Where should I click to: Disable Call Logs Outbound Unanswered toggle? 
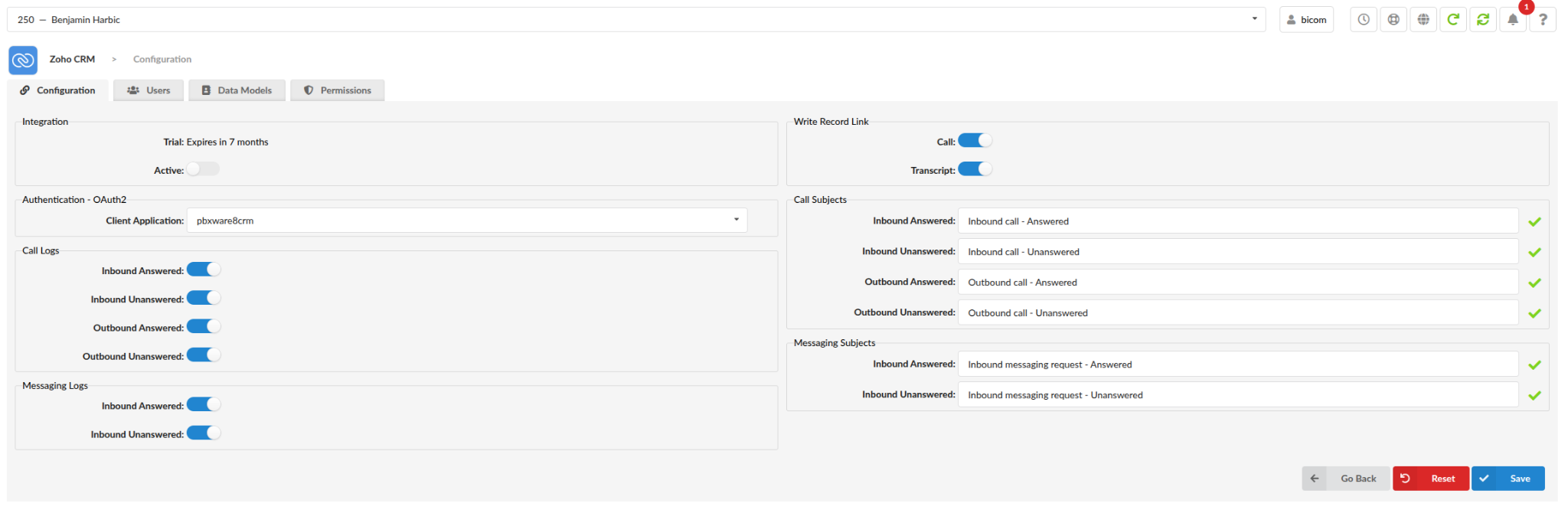tap(204, 355)
